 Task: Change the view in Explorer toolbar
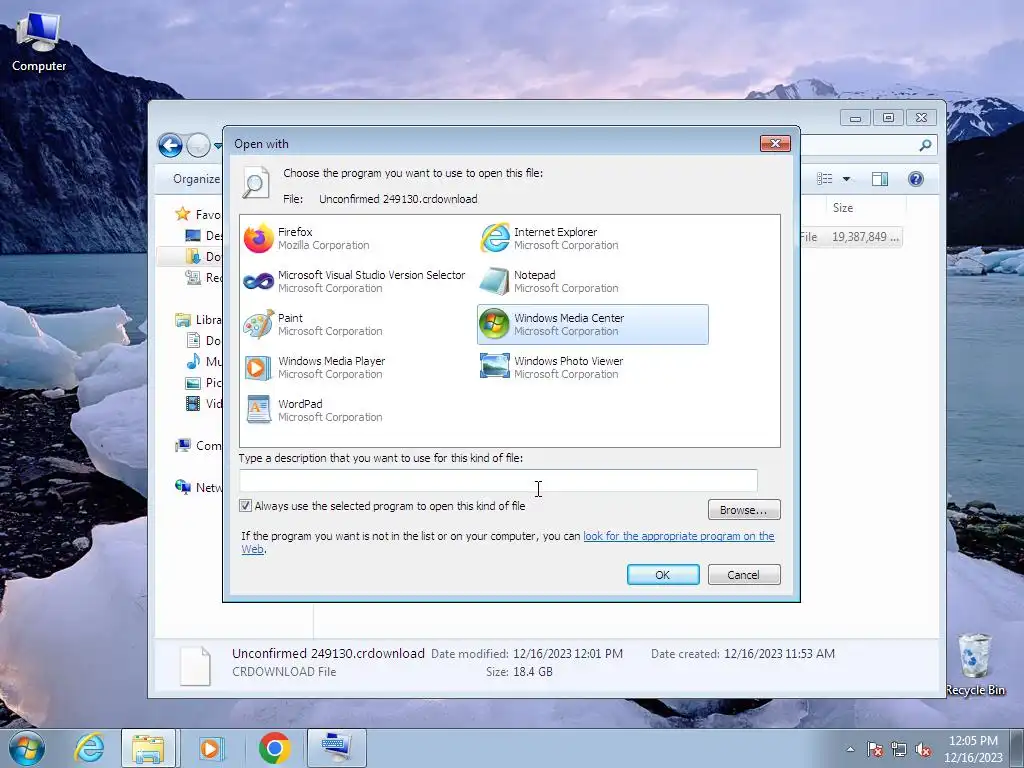[825, 179]
